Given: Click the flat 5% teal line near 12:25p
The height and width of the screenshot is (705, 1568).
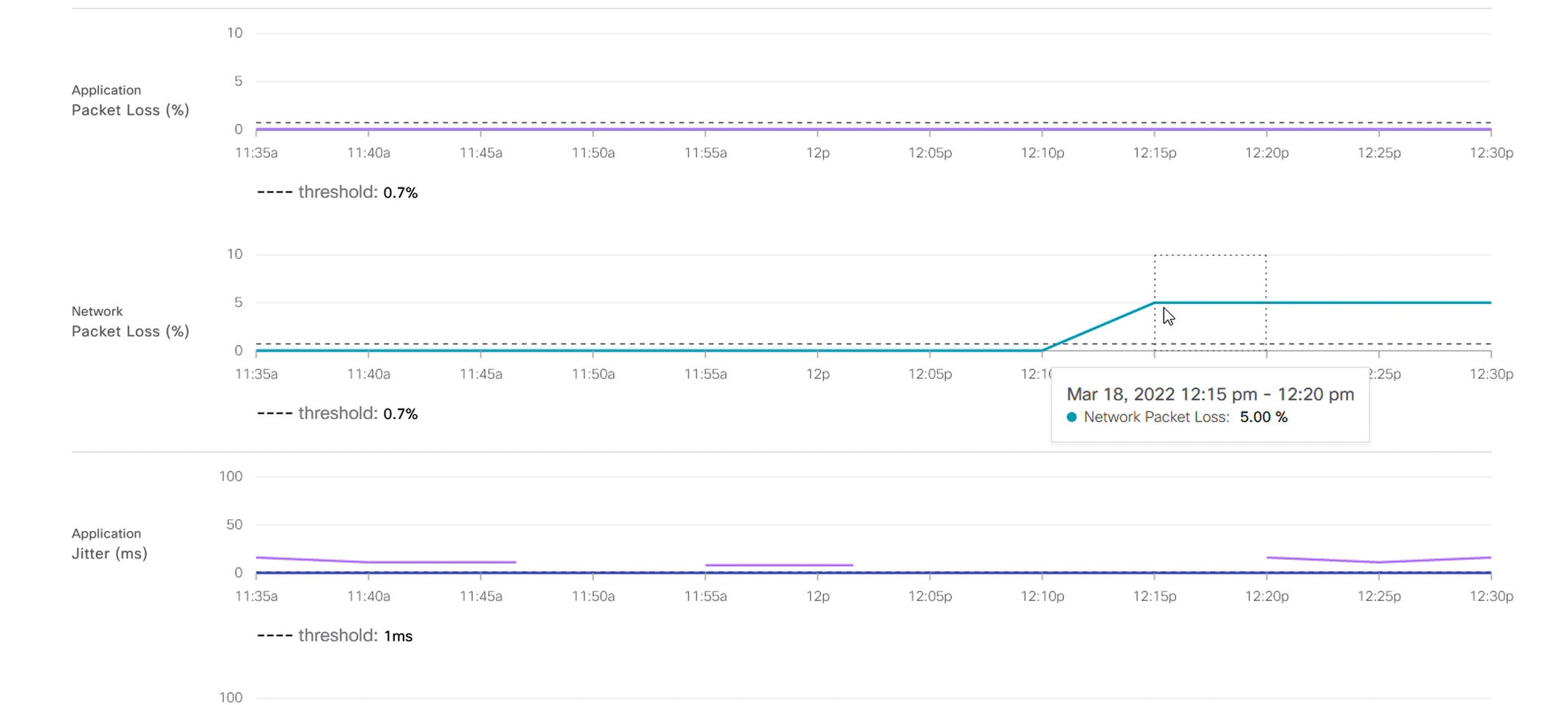Looking at the screenshot, I should coord(1378,302).
